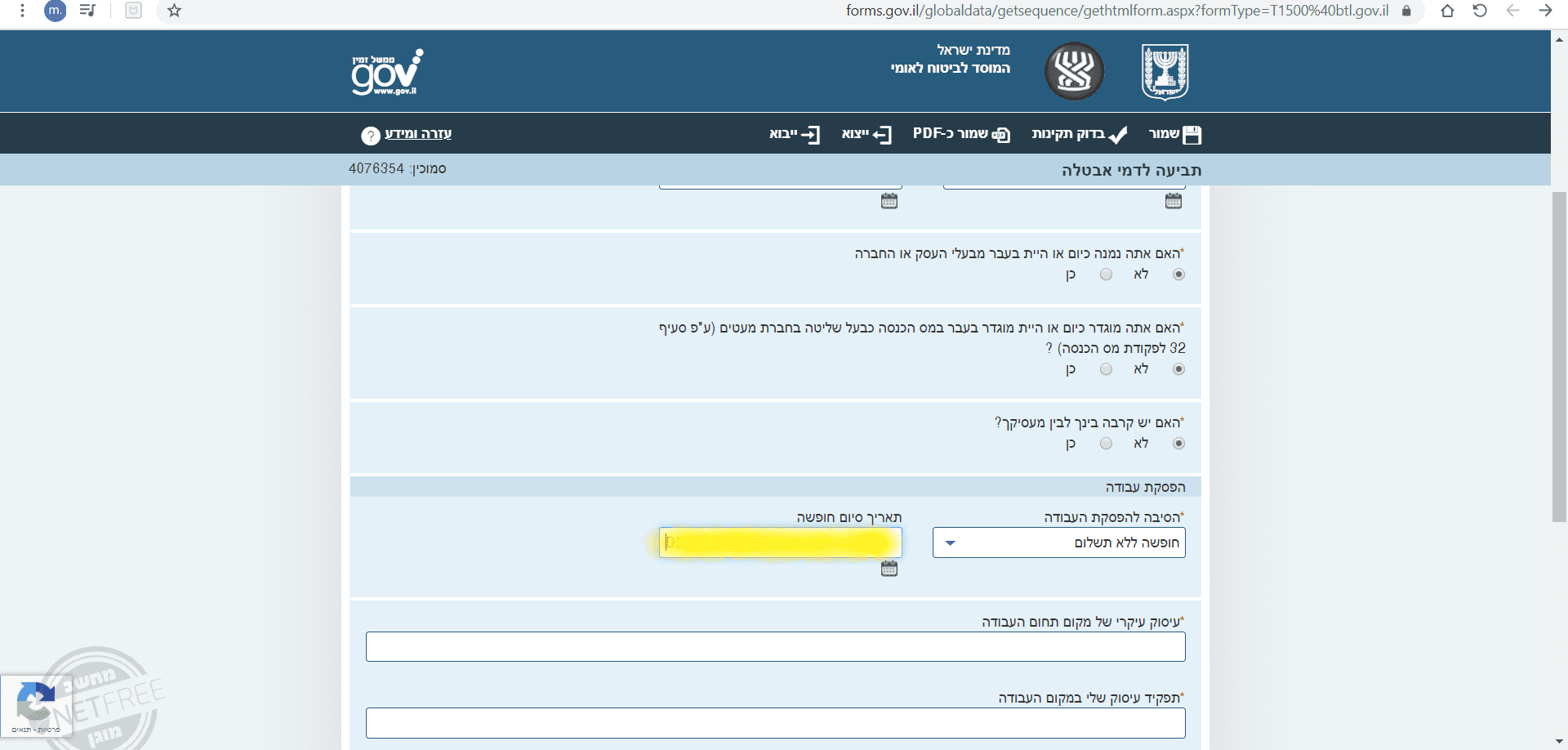Select כן for the business owner question
This screenshot has width=1568, height=750.
(x=1106, y=275)
